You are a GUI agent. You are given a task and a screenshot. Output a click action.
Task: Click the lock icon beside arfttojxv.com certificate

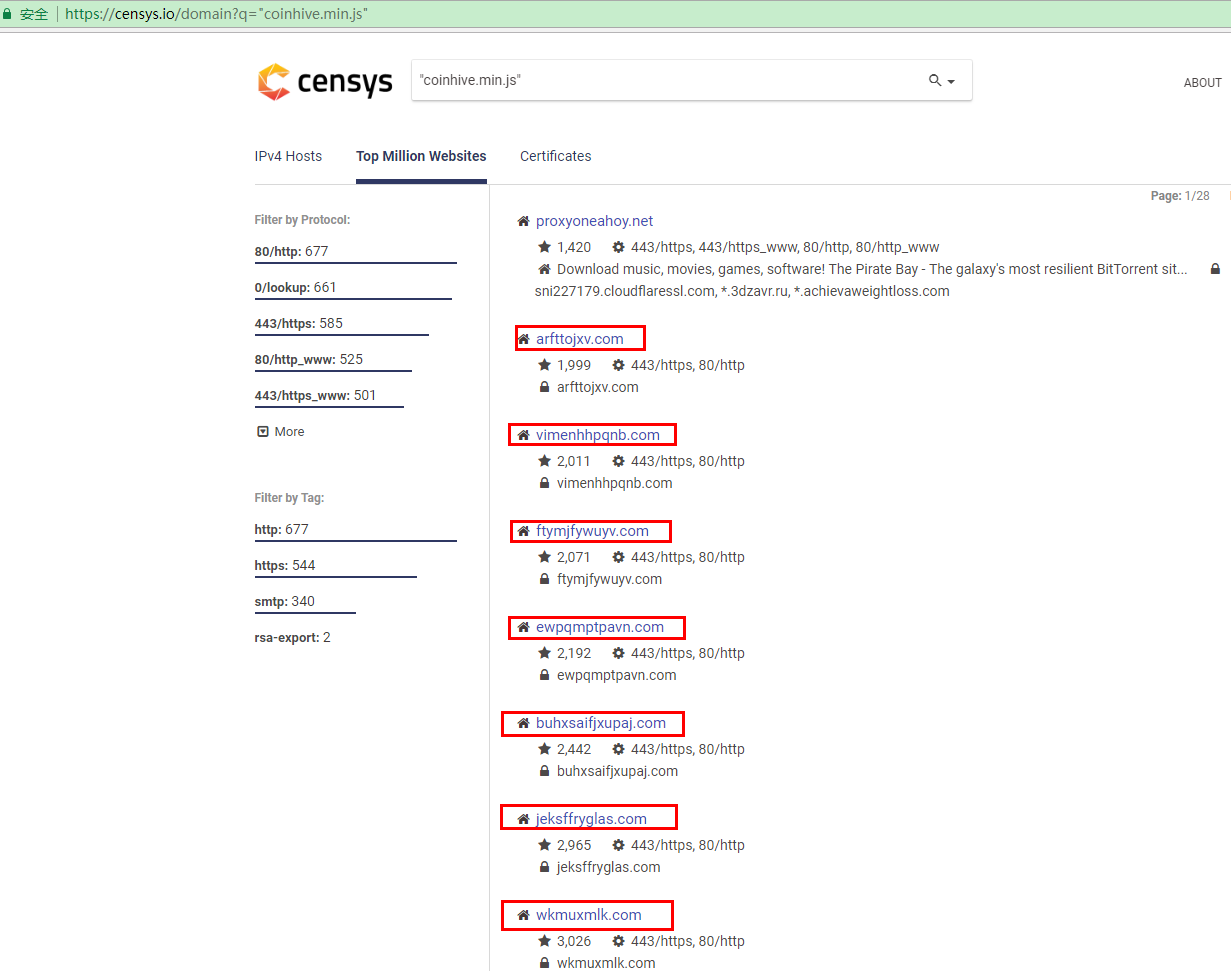click(x=545, y=387)
